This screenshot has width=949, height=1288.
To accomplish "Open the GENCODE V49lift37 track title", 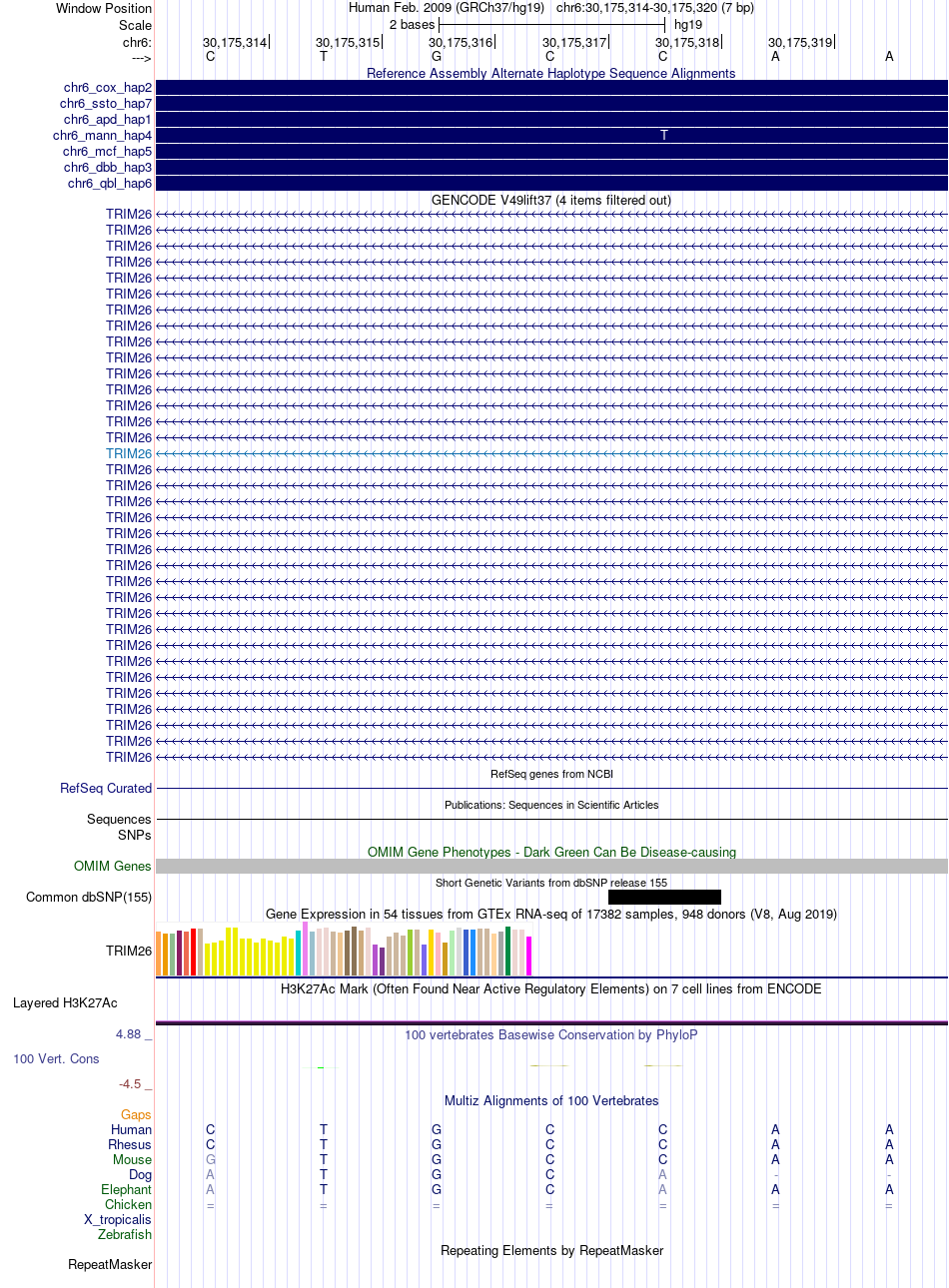I will coord(551,200).
